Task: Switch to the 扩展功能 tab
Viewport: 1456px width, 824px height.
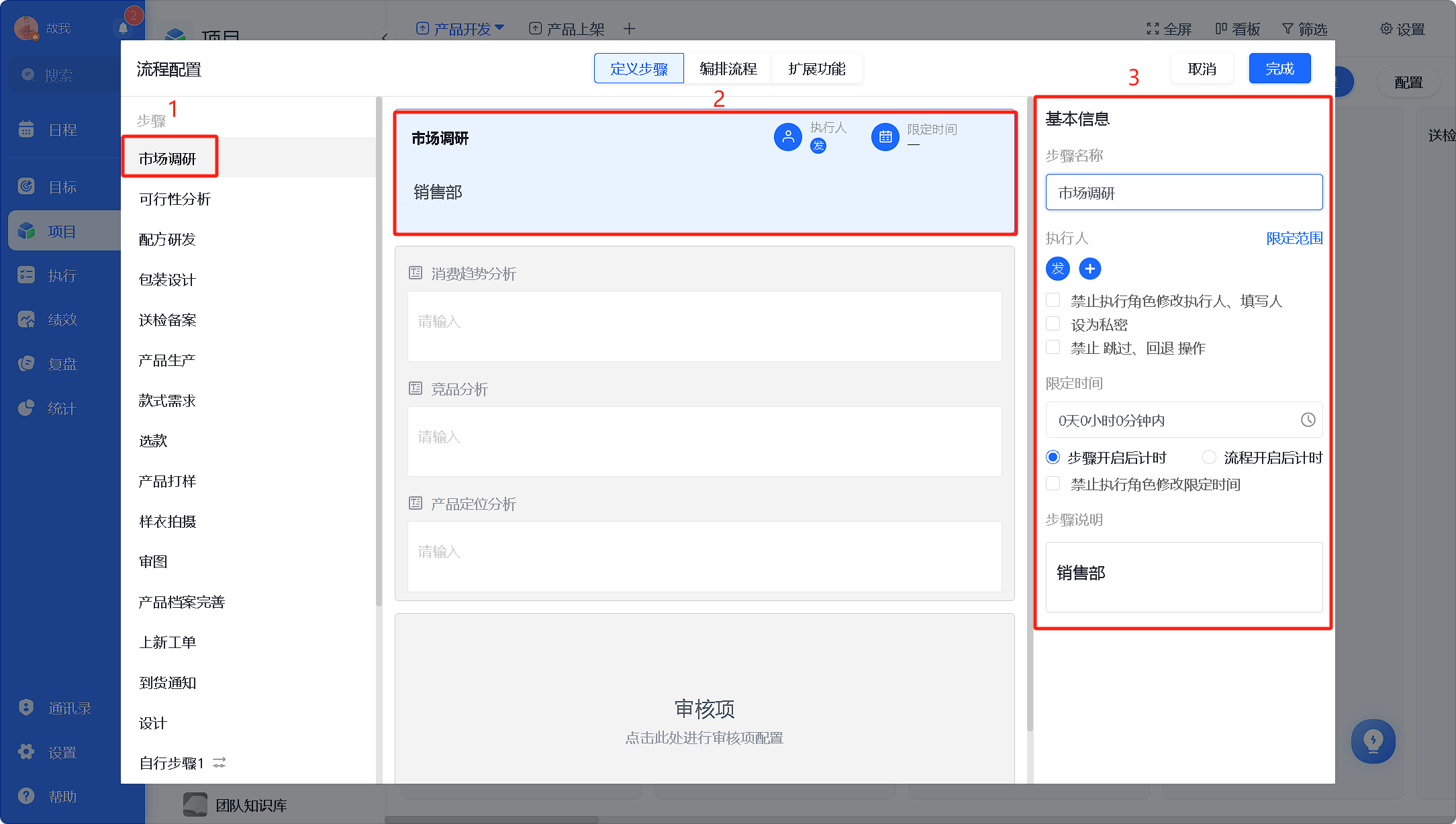Action: pyautogui.click(x=816, y=68)
